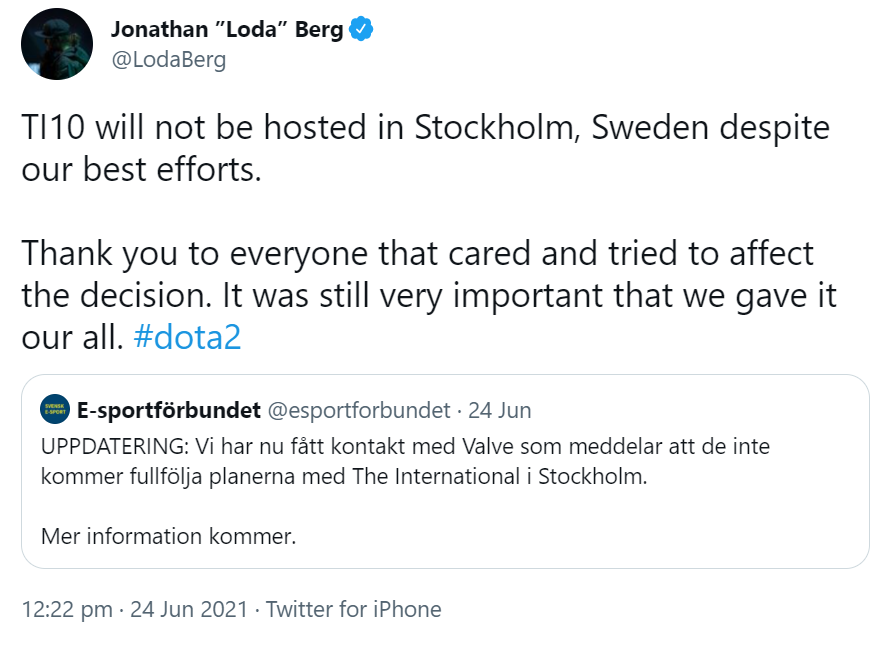The width and height of the screenshot is (878, 646).
Task: Click the "Thank you to everyone" paragraph
Action: click(x=429, y=295)
